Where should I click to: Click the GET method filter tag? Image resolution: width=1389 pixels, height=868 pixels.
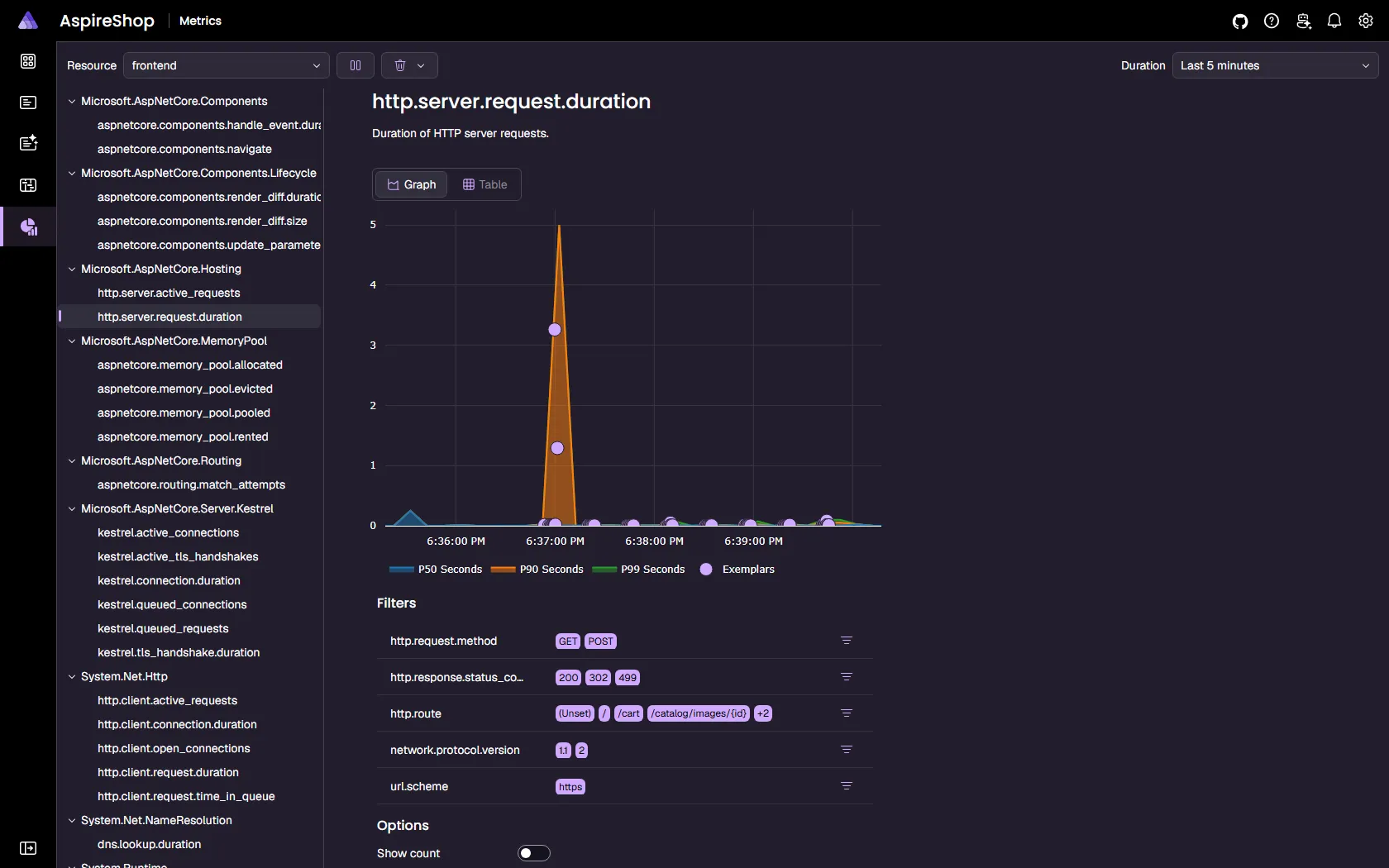point(568,641)
